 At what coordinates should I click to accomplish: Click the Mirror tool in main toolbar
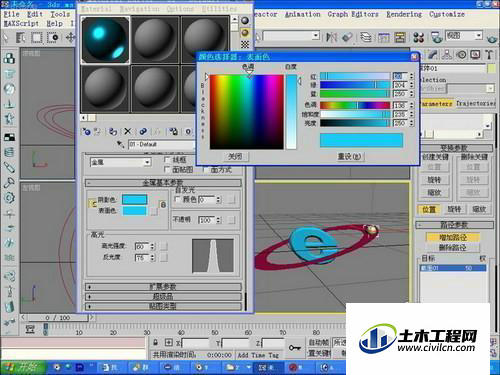coord(331,37)
